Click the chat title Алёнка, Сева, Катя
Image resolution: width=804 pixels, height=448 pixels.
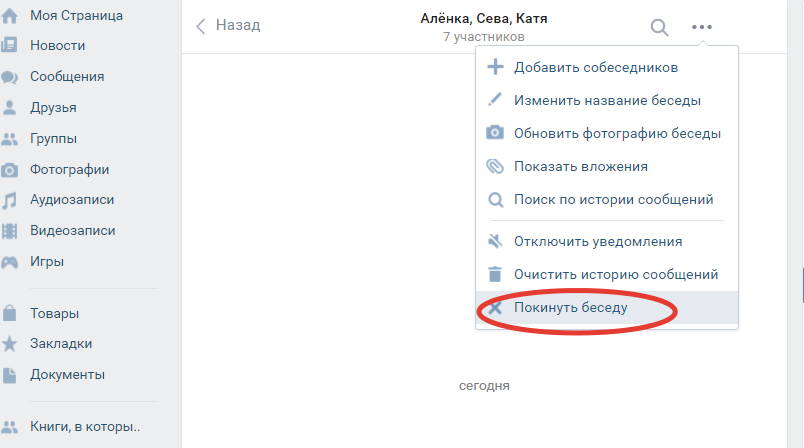coord(484,18)
